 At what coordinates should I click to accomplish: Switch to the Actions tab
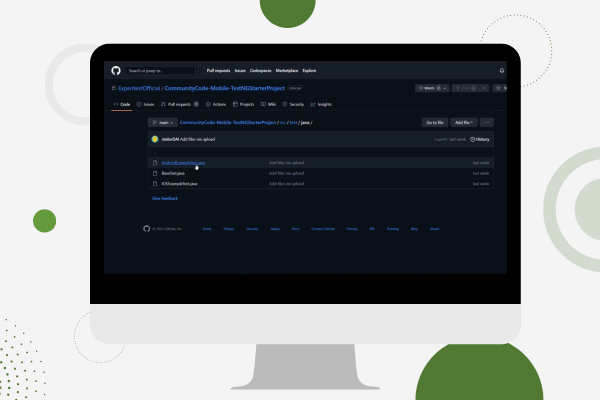point(216,104)
